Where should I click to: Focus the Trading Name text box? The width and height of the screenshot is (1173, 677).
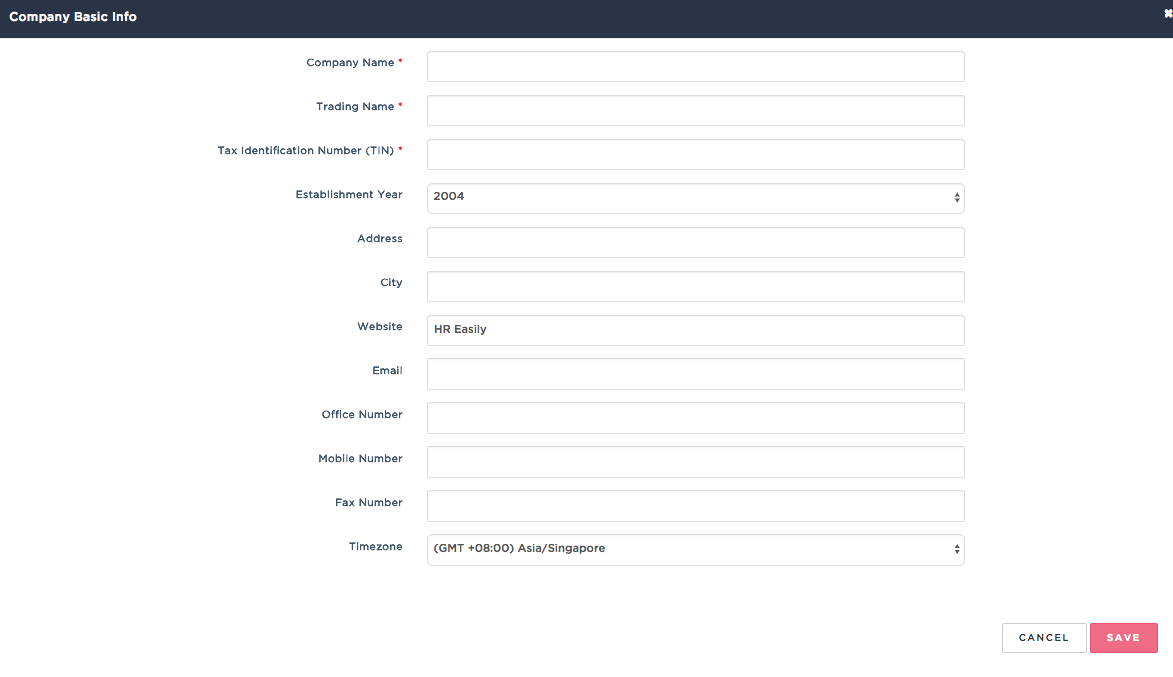695,111
